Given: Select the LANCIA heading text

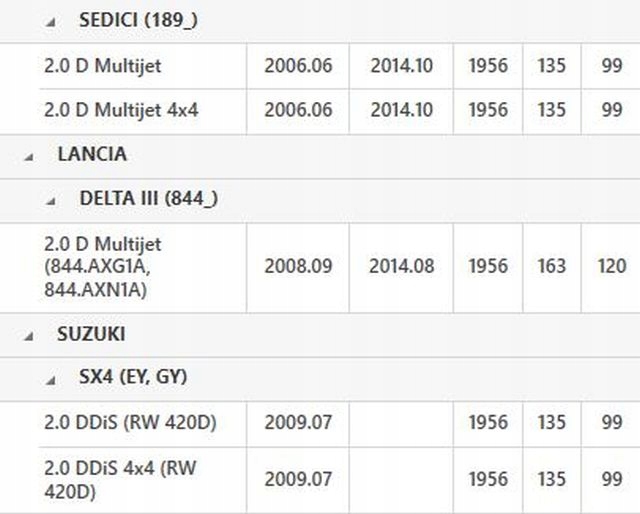Looking at the screenshot, I should coord(92,155).
